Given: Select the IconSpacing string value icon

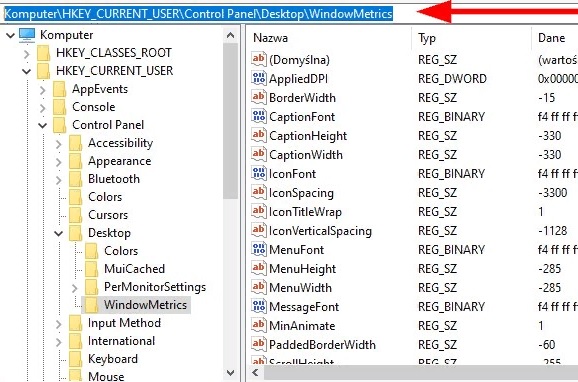Looking at the screenshot, I should [x=259, y=192].
